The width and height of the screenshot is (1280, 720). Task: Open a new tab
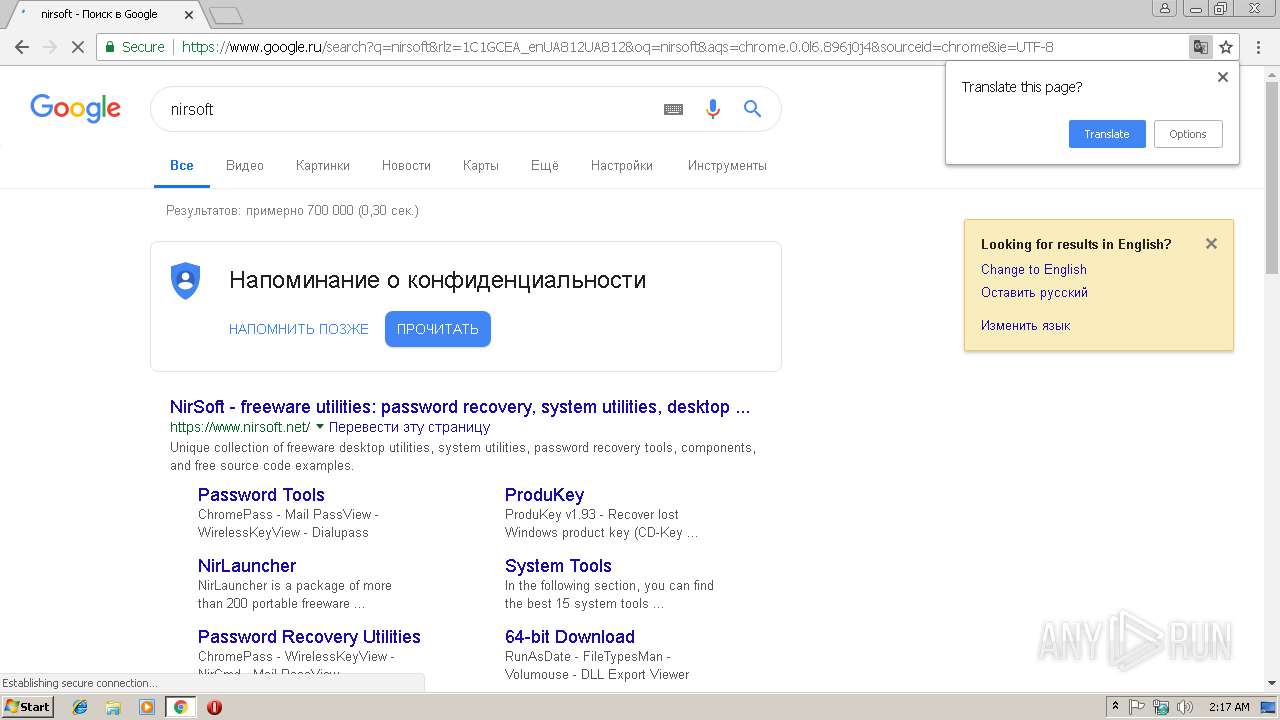227,15
